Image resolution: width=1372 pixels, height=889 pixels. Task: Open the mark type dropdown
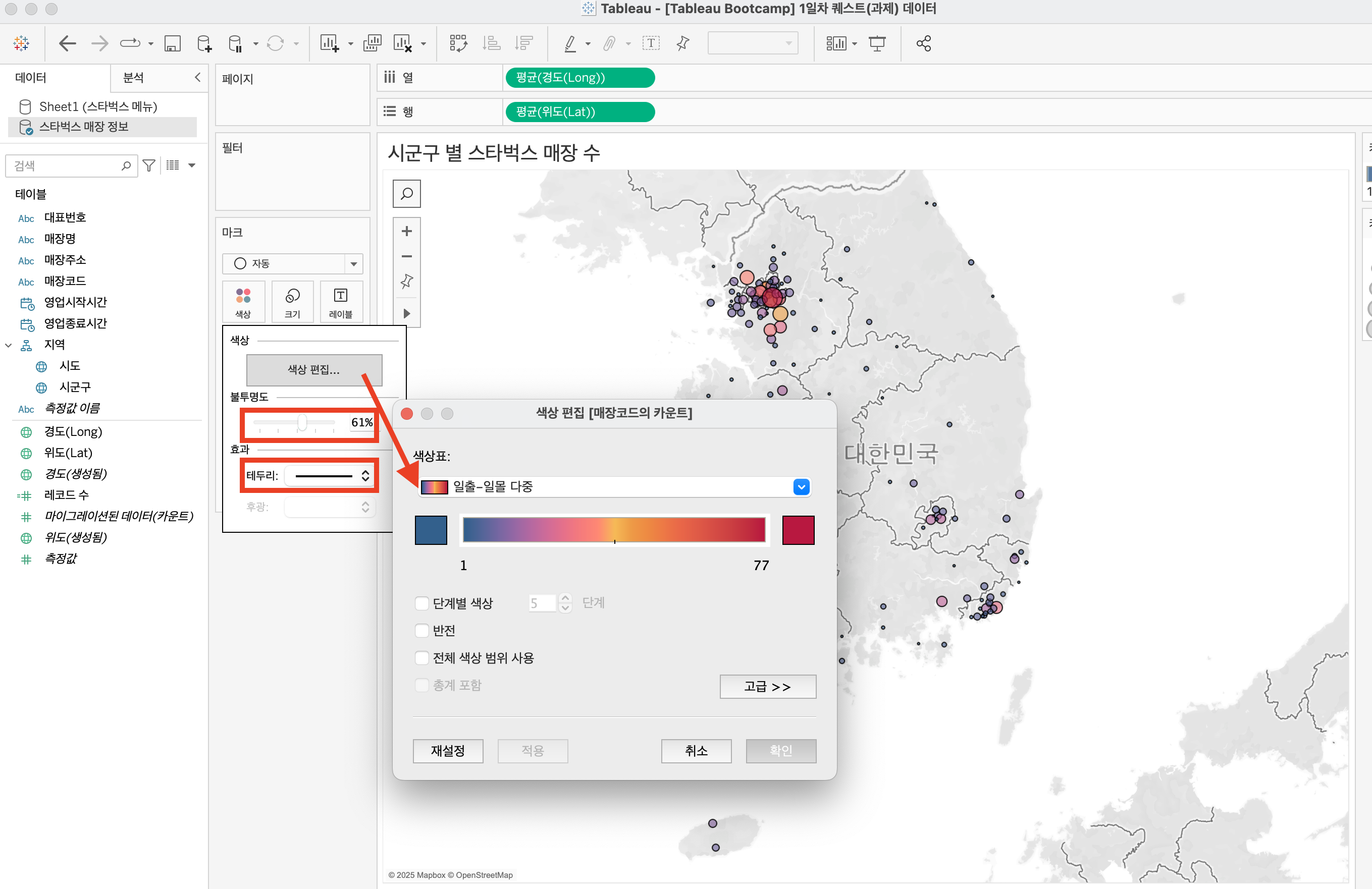[353, 264]
